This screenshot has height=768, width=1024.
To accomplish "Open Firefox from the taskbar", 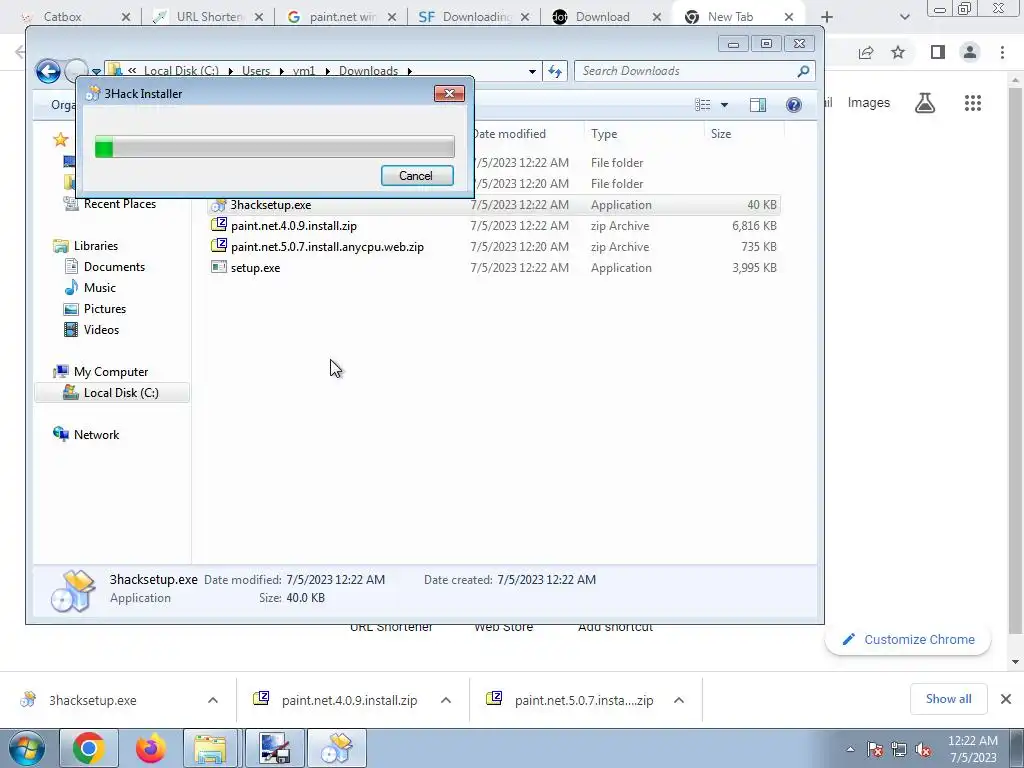I will 150,748.
